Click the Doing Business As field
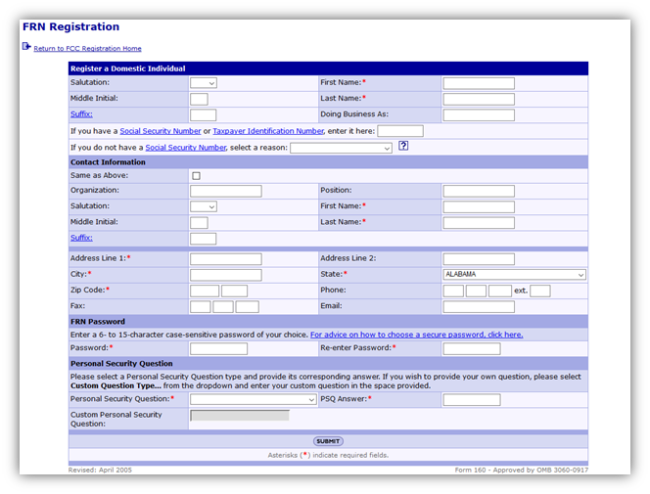650x494 pixels. (478, 115)
